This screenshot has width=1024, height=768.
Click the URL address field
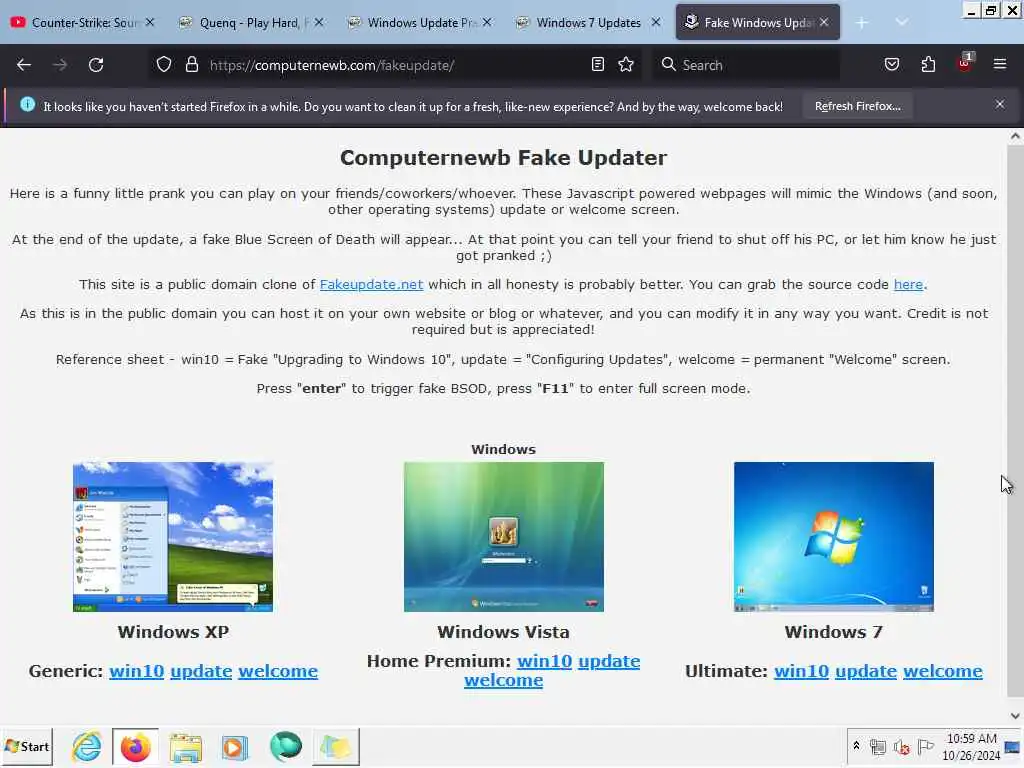click(x=395, y=65)
